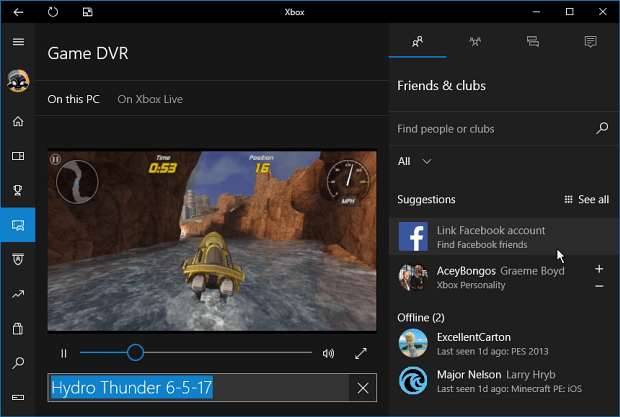The height and width of the screenshot is (417, 620).
Task: Open Connection console icon in sidebar
Action: [18, 397]
